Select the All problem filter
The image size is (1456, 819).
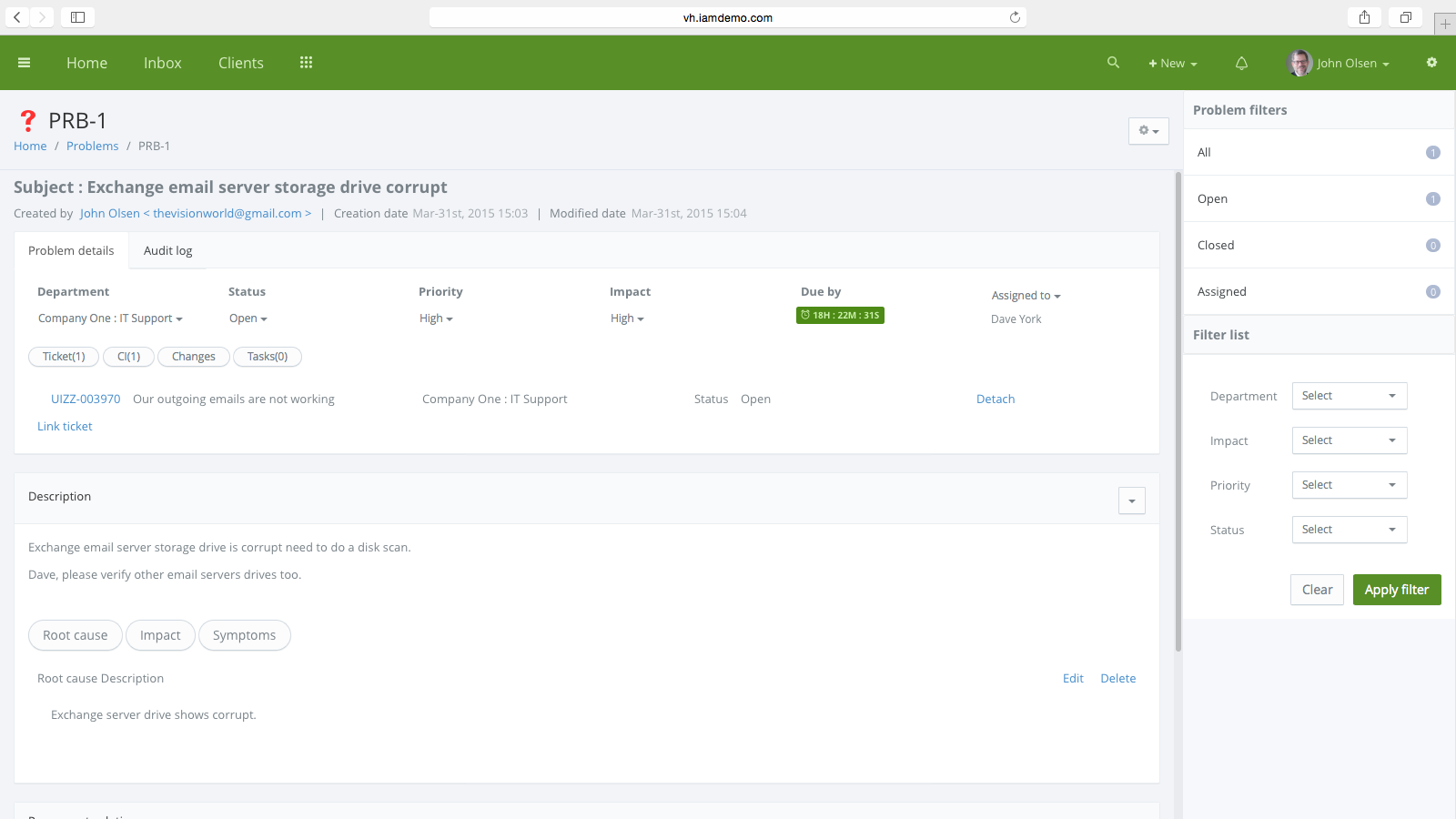click(x=1319, y=152)
